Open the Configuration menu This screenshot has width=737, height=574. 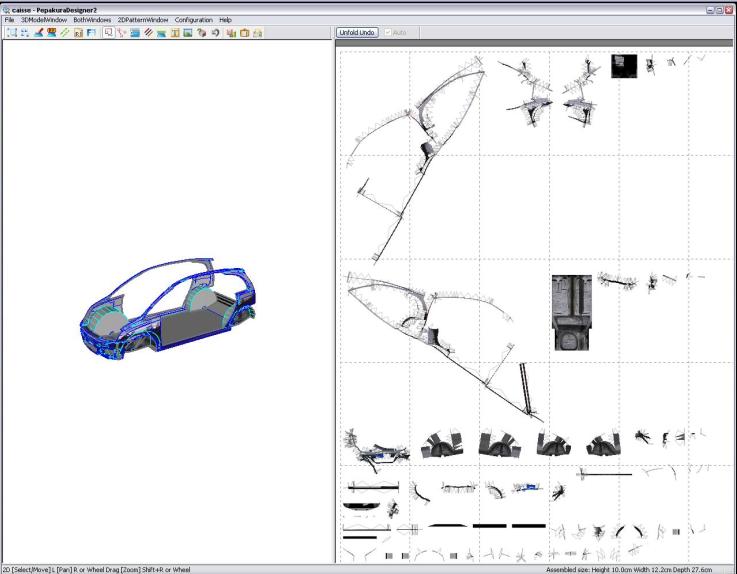(194, 20)
